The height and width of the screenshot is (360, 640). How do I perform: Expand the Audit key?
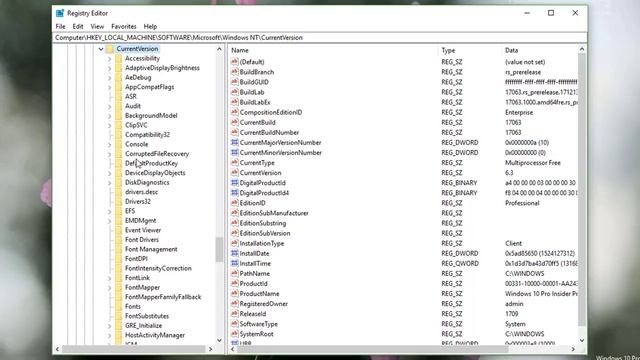(109, 106)
